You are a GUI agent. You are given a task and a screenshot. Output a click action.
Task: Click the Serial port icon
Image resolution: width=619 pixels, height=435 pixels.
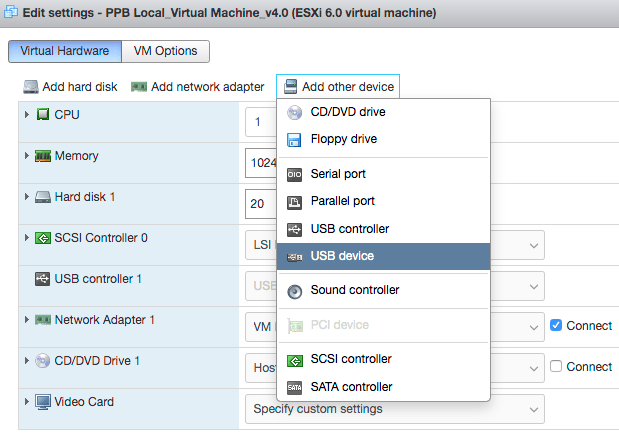(294, 174)
